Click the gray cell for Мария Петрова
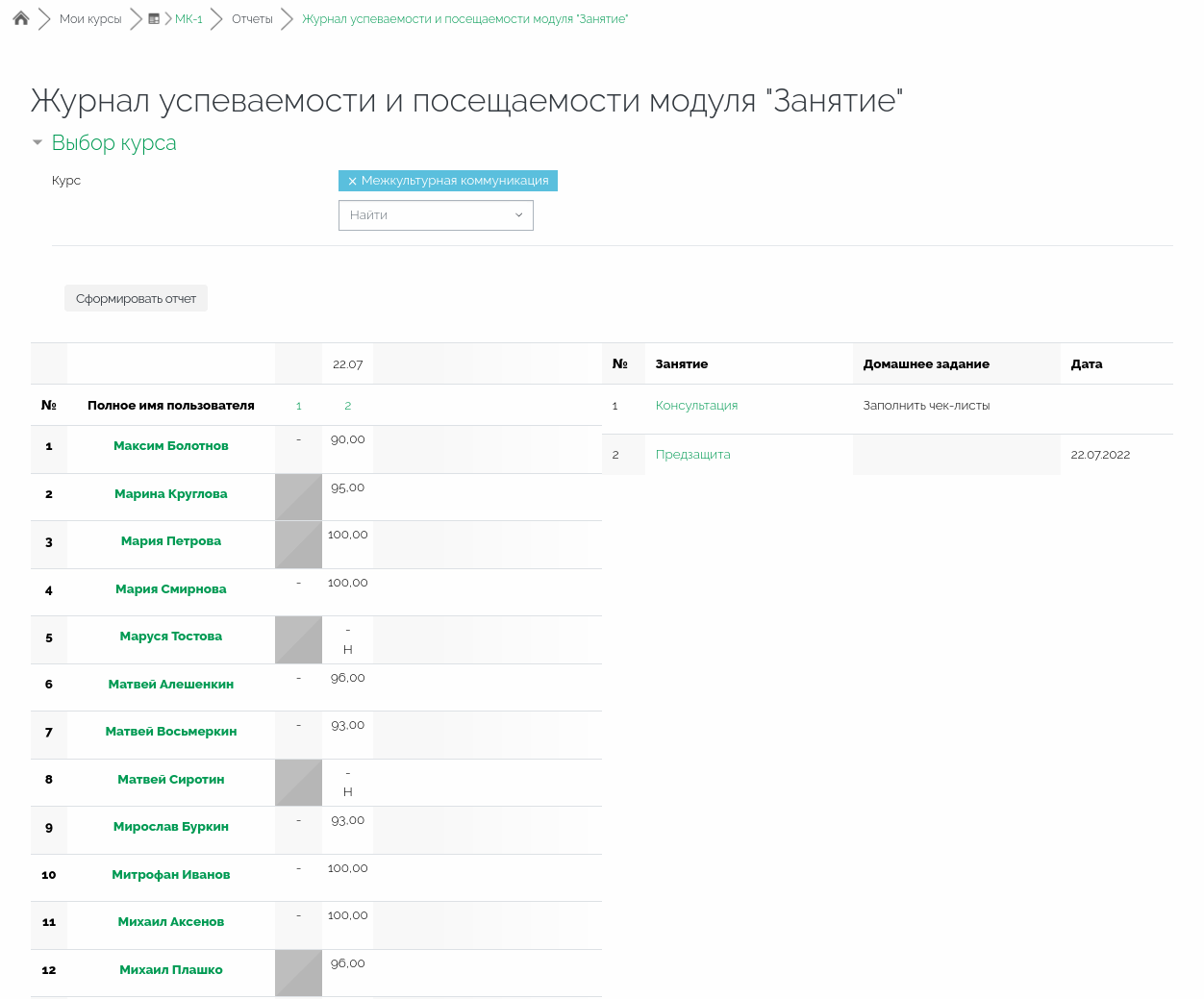Screen dimensions: 1204x999 [298, 544]
